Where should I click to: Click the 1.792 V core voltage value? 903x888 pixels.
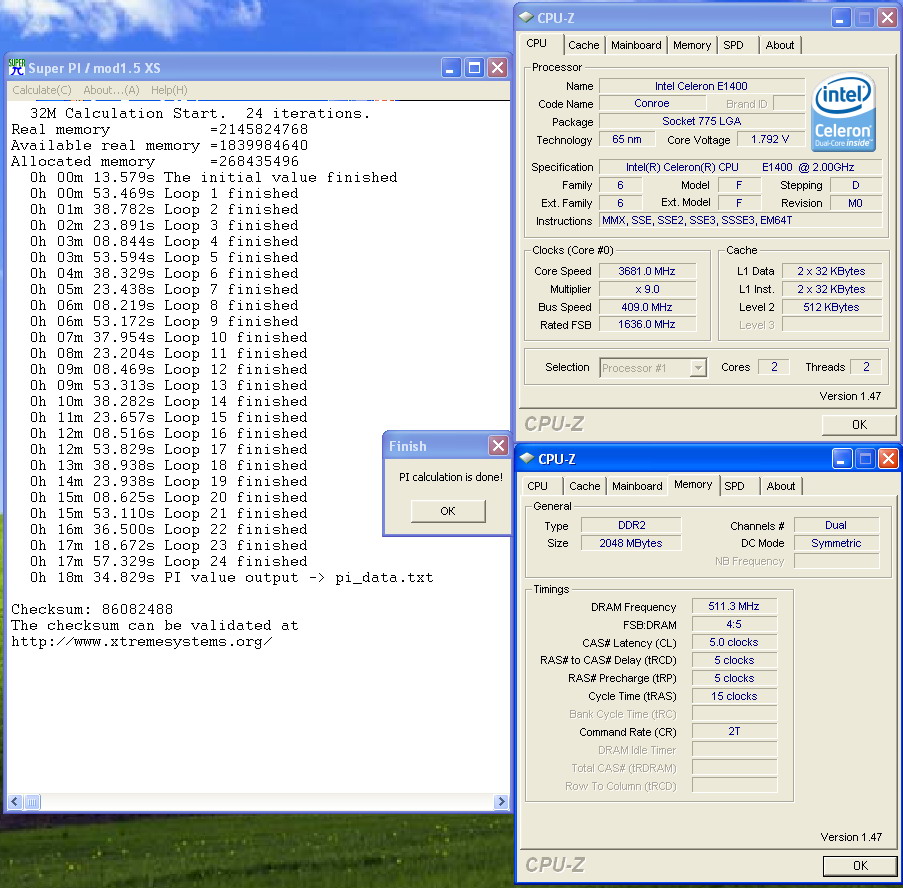tap(770, 139)
